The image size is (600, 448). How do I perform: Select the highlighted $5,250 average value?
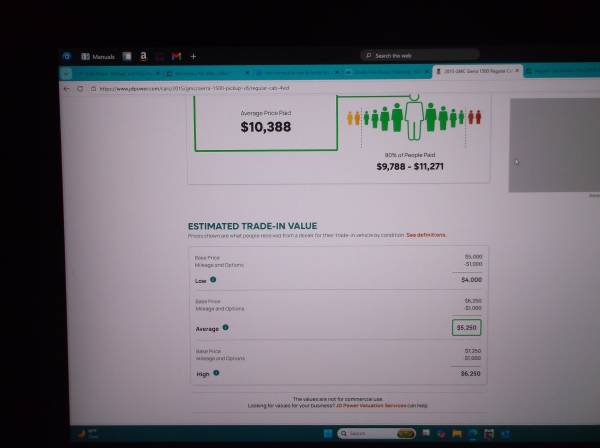click(x=466, y=328)
